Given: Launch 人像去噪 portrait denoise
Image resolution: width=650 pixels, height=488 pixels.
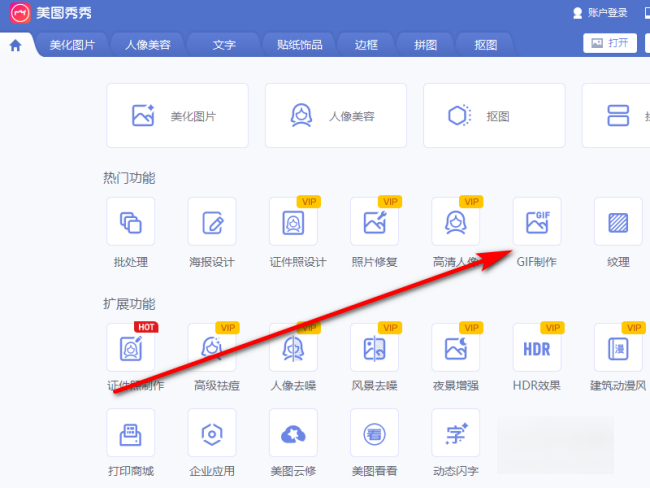Looking at the screenshot, I should pos(293,347).
